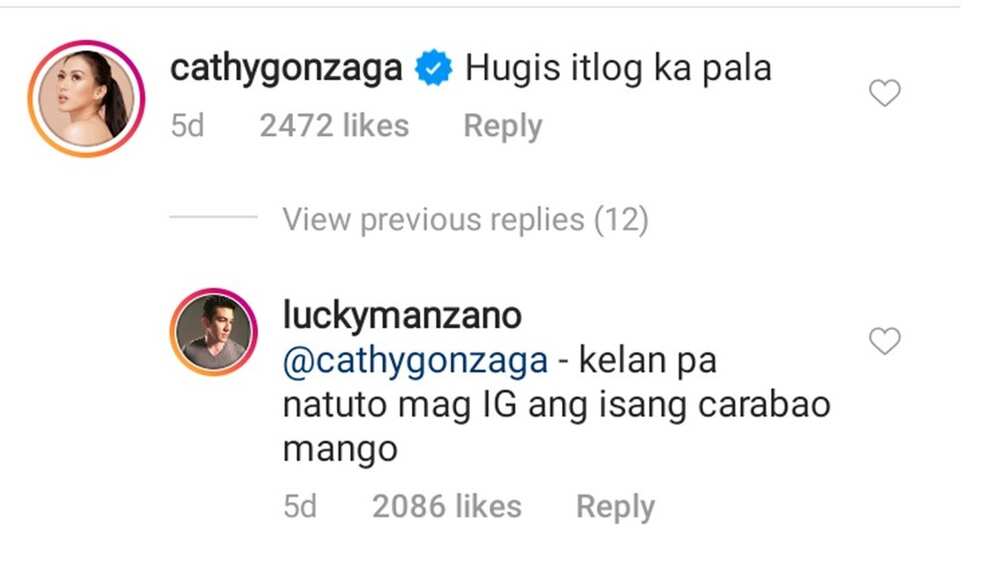View the 2472 likes list
The width and height of the screenshot is (1000, 572).
(x=334, y=126)
